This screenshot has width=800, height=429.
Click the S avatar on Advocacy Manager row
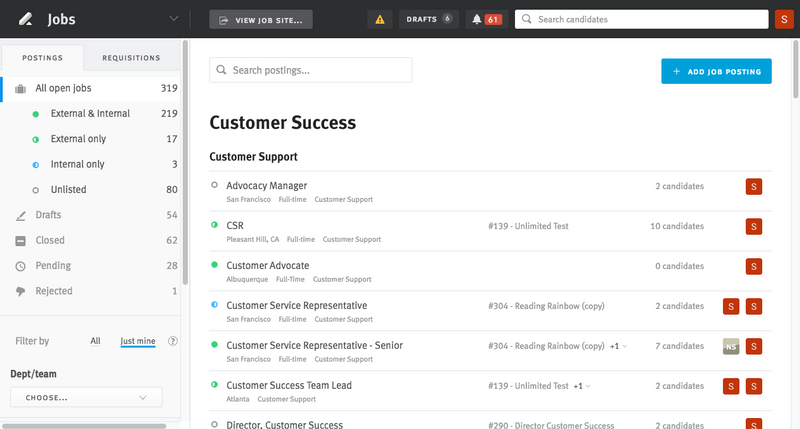pos(754,186)
